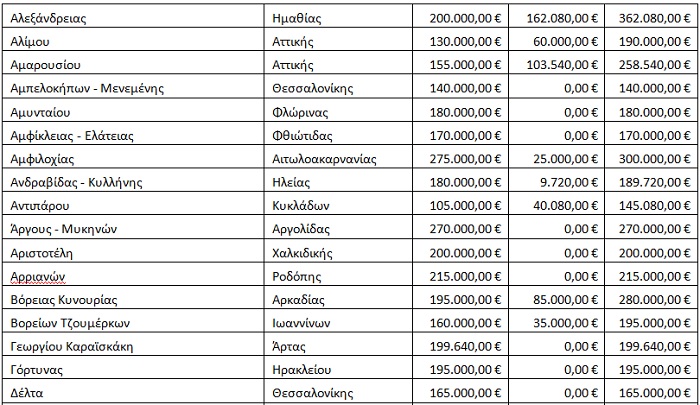The image size is (700, 405).
Task: Select the Αιτωλοακαρνανίας cell
Action: (x=338, y=159)
